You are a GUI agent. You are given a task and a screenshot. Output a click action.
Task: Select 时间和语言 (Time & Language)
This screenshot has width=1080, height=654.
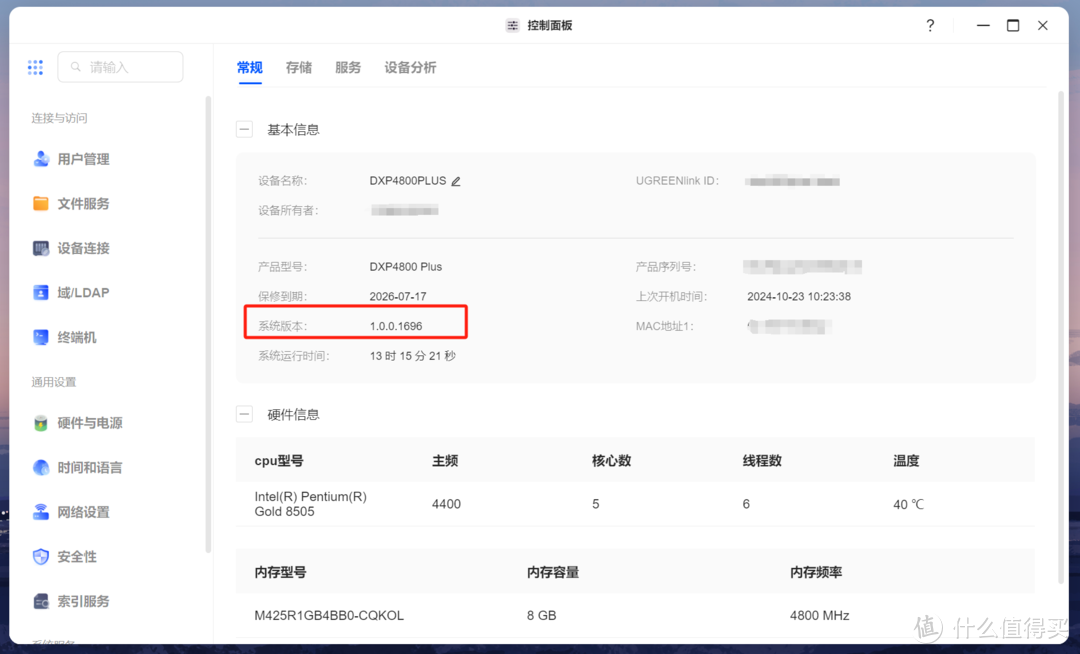[x=88, y=467]
